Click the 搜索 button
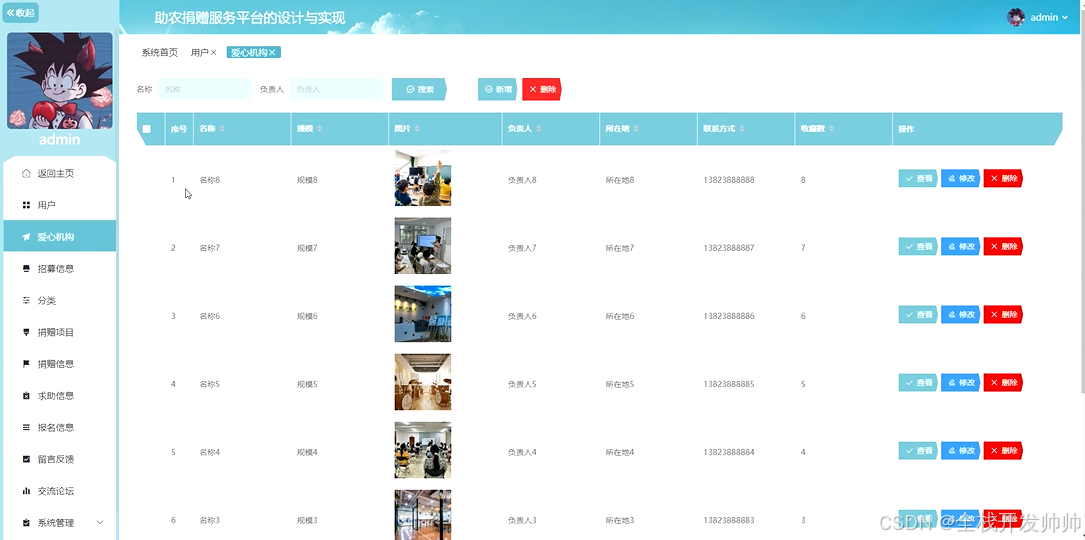 (419, 89)
